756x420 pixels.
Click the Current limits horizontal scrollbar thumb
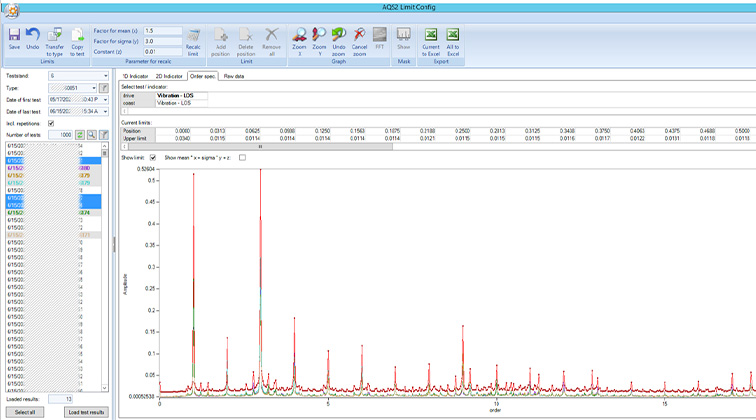pos(260,147)
